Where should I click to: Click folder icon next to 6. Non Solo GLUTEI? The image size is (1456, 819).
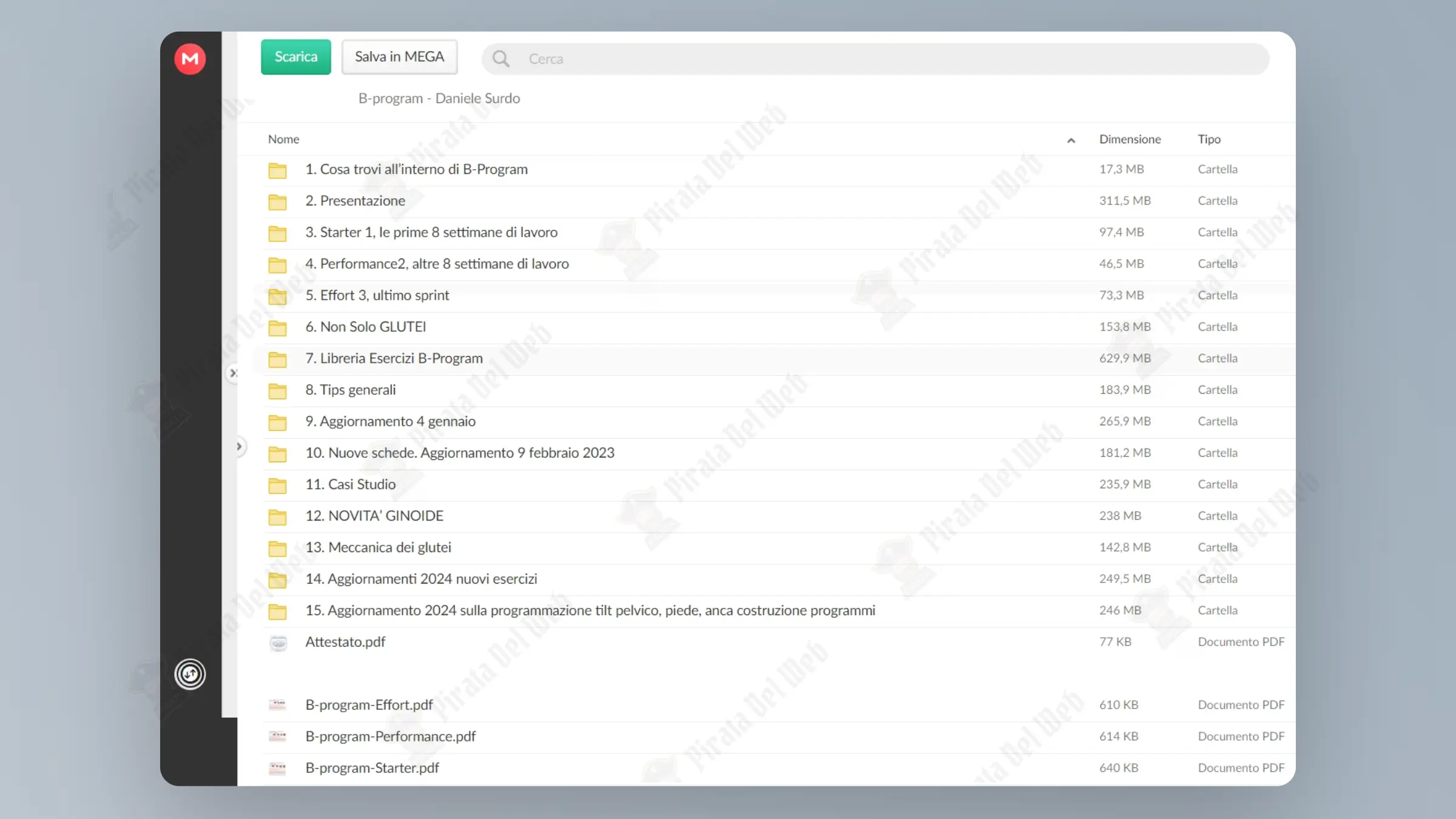pyautogui.click(x=277, y=328)
